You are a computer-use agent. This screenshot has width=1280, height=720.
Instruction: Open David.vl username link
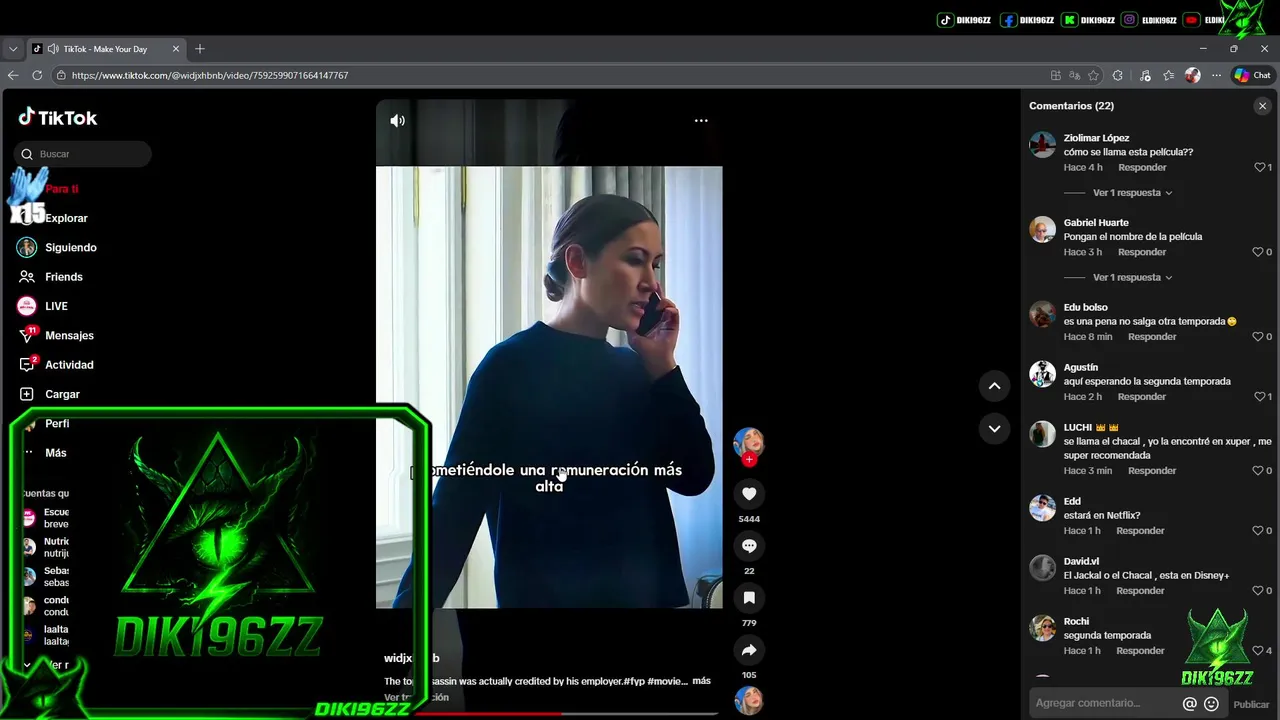[1081, 562]
